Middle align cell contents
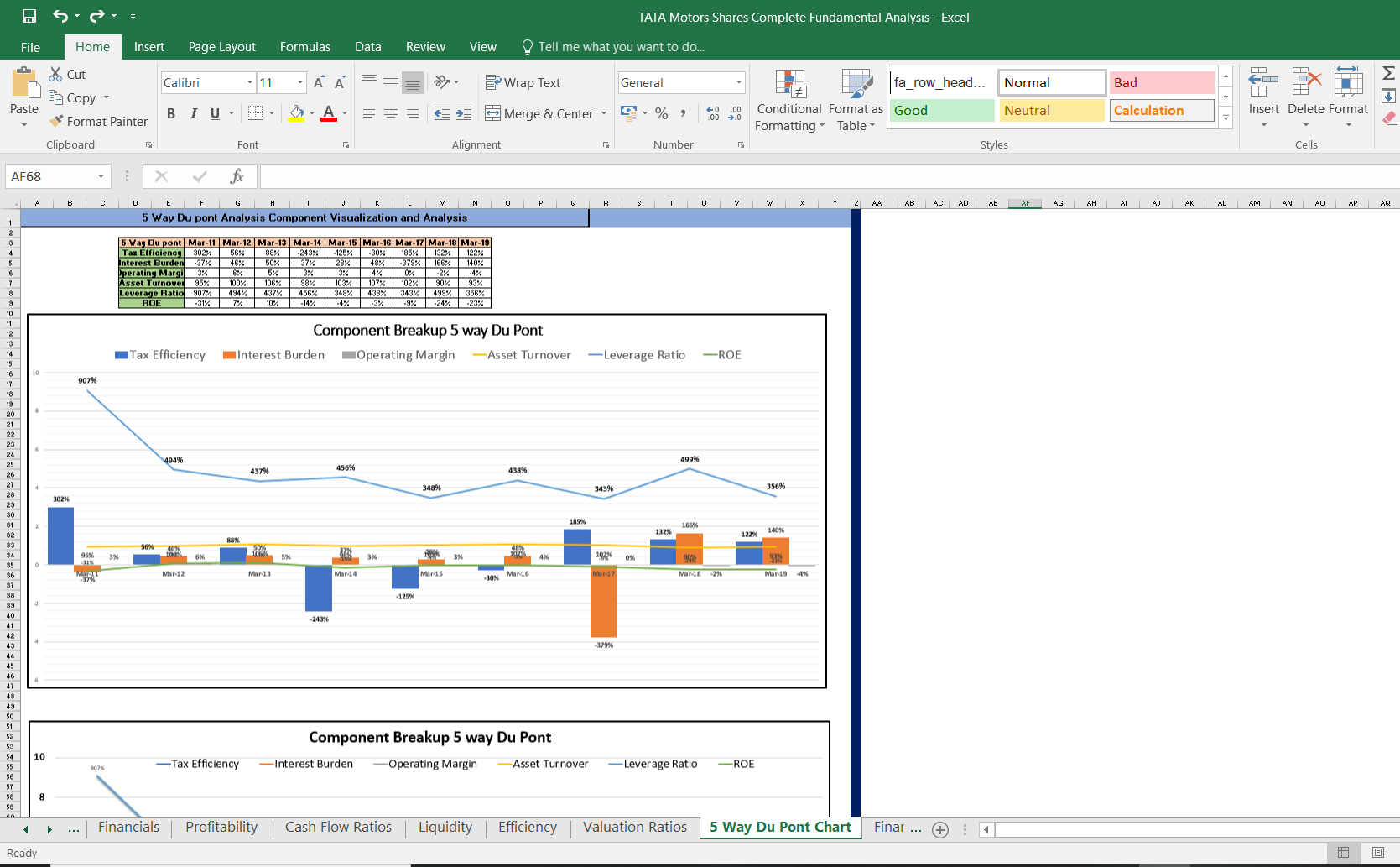Screen dimensions: 1400x867 (x=391, y=82)
